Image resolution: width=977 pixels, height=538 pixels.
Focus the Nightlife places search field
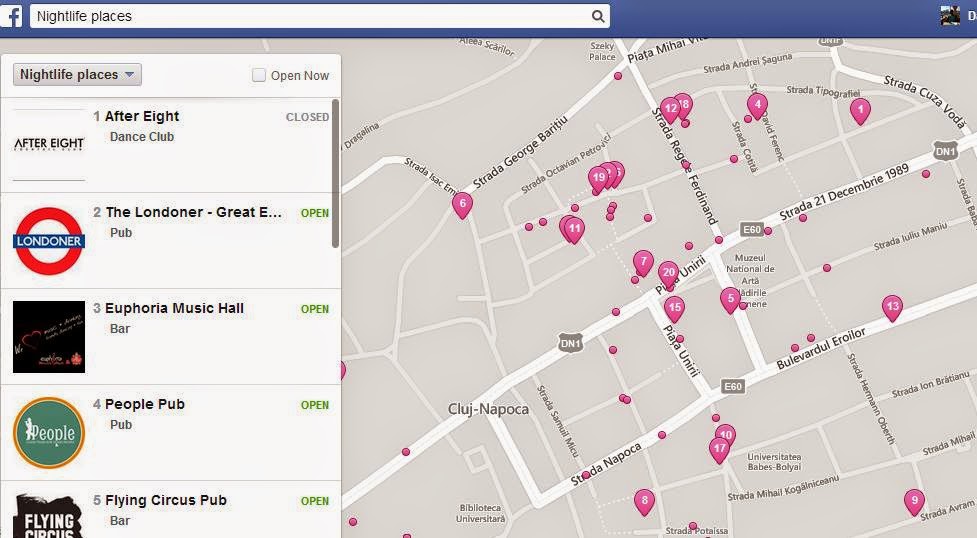pos(320,16)
